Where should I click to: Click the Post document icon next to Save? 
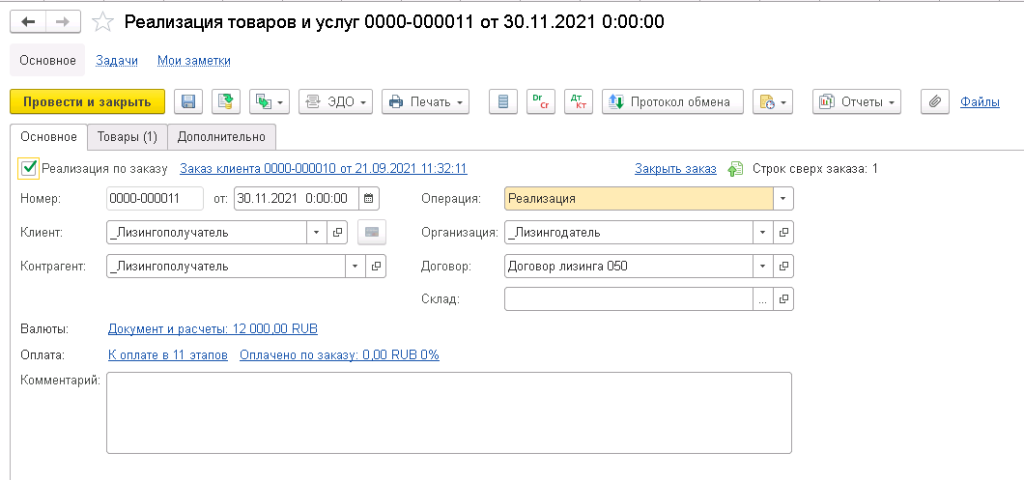coord(225,101)
